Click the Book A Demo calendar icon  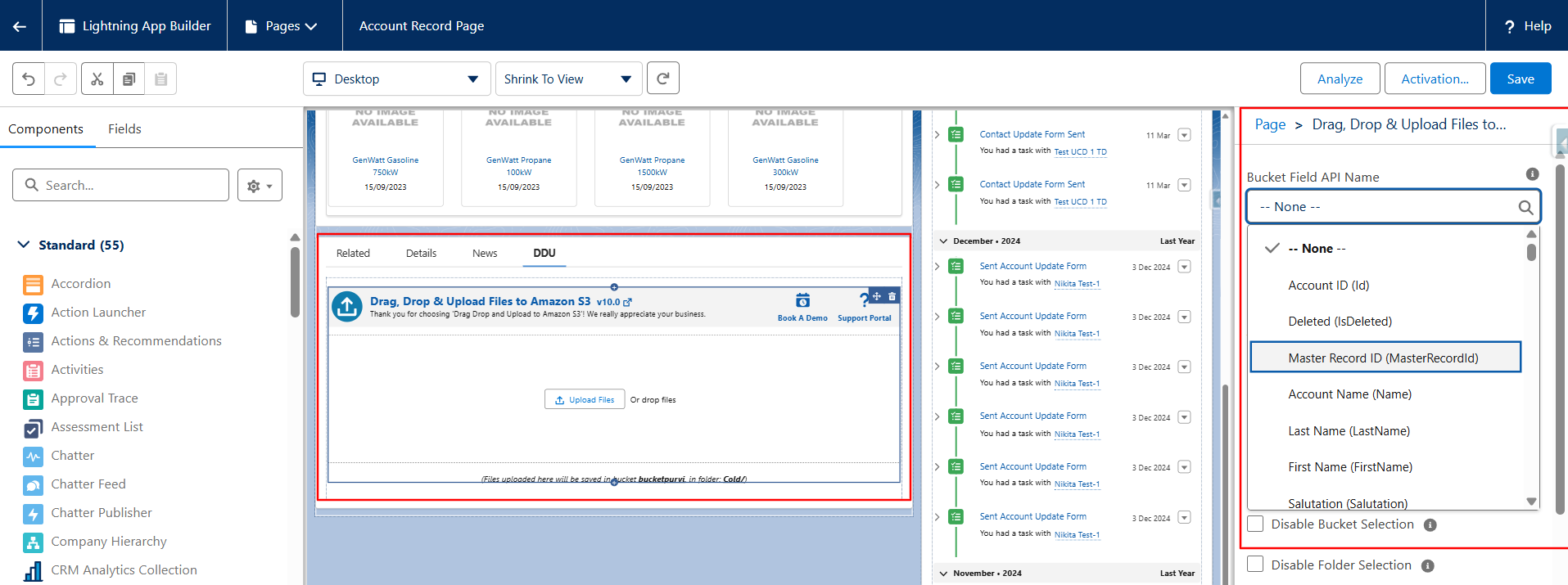coord(802,300)
